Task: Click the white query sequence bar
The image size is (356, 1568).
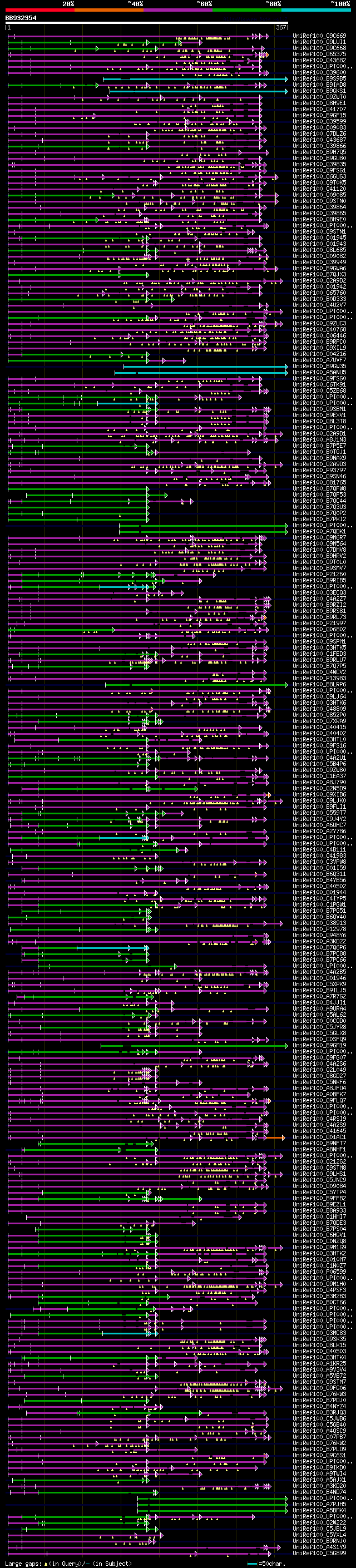Action: 147,23
